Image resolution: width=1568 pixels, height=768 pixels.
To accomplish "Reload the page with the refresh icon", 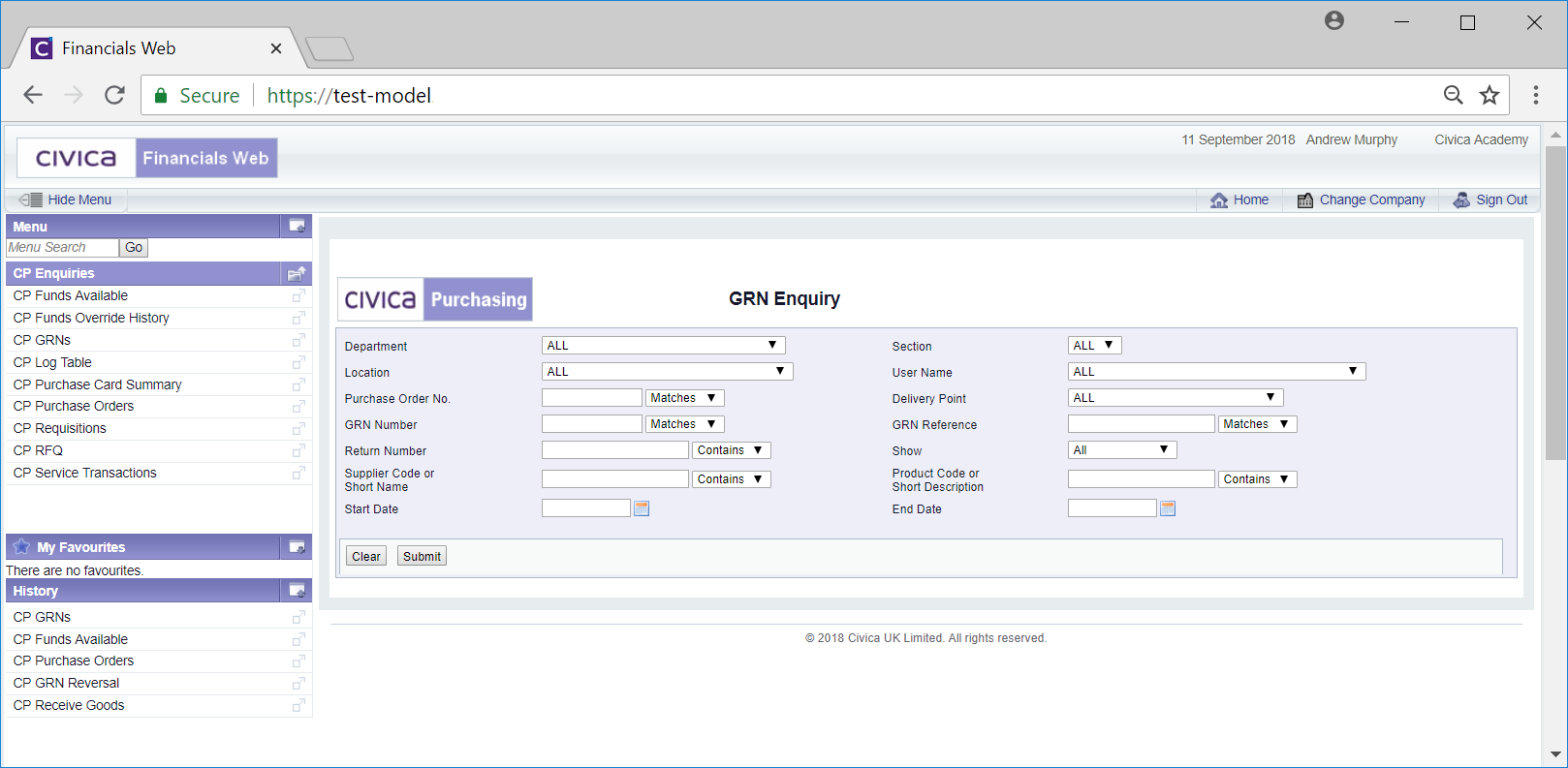I will coord(114,95).
